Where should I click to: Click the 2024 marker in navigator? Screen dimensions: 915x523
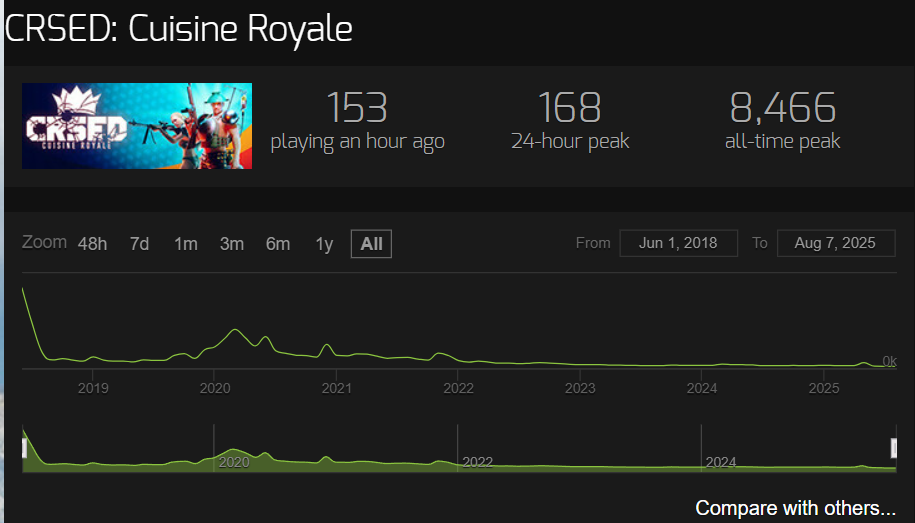pyautogui.click(x=721, y=463)
